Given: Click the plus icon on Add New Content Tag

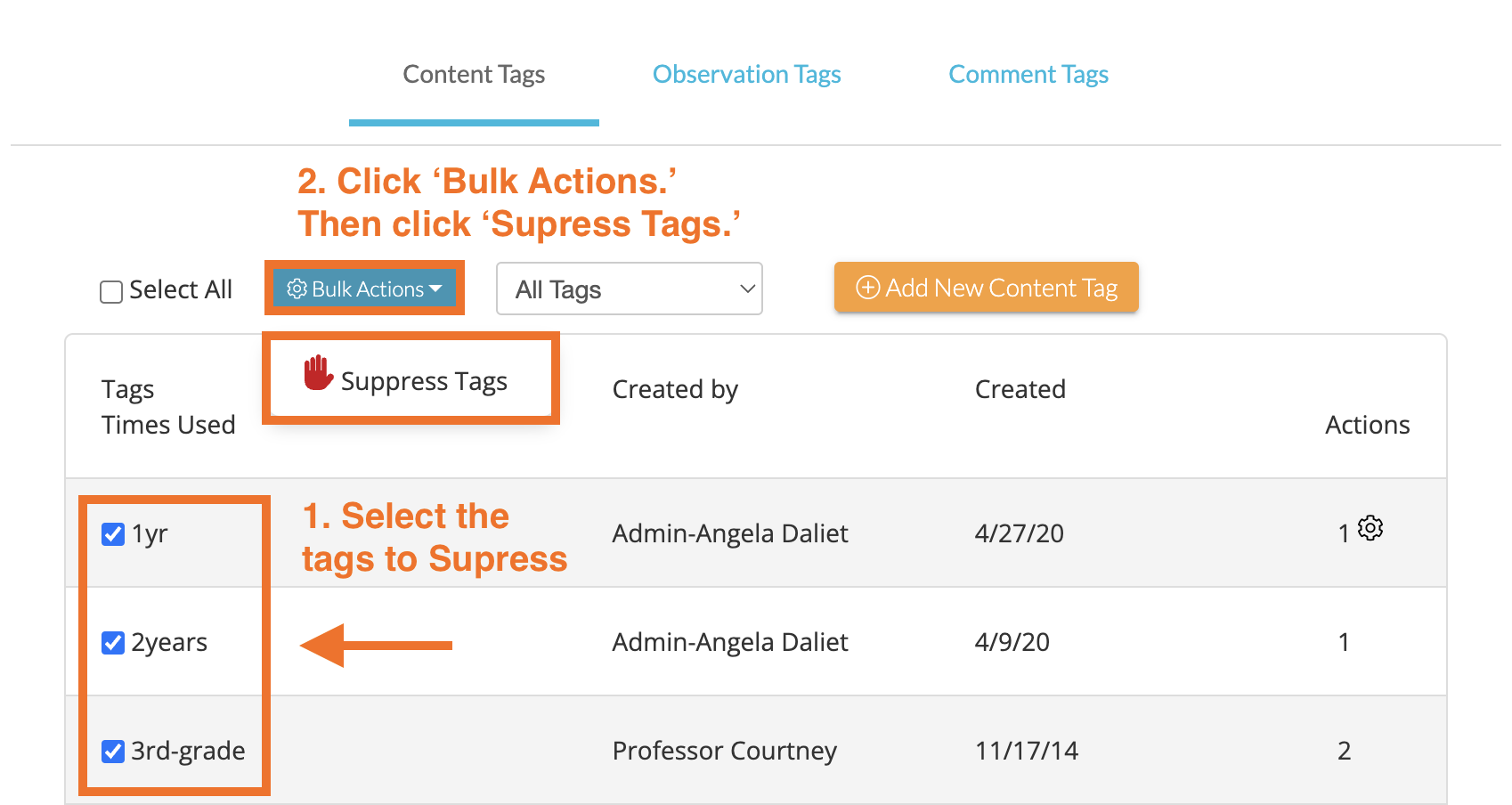Looking at the screenshot, I should (x=867, y=288).
